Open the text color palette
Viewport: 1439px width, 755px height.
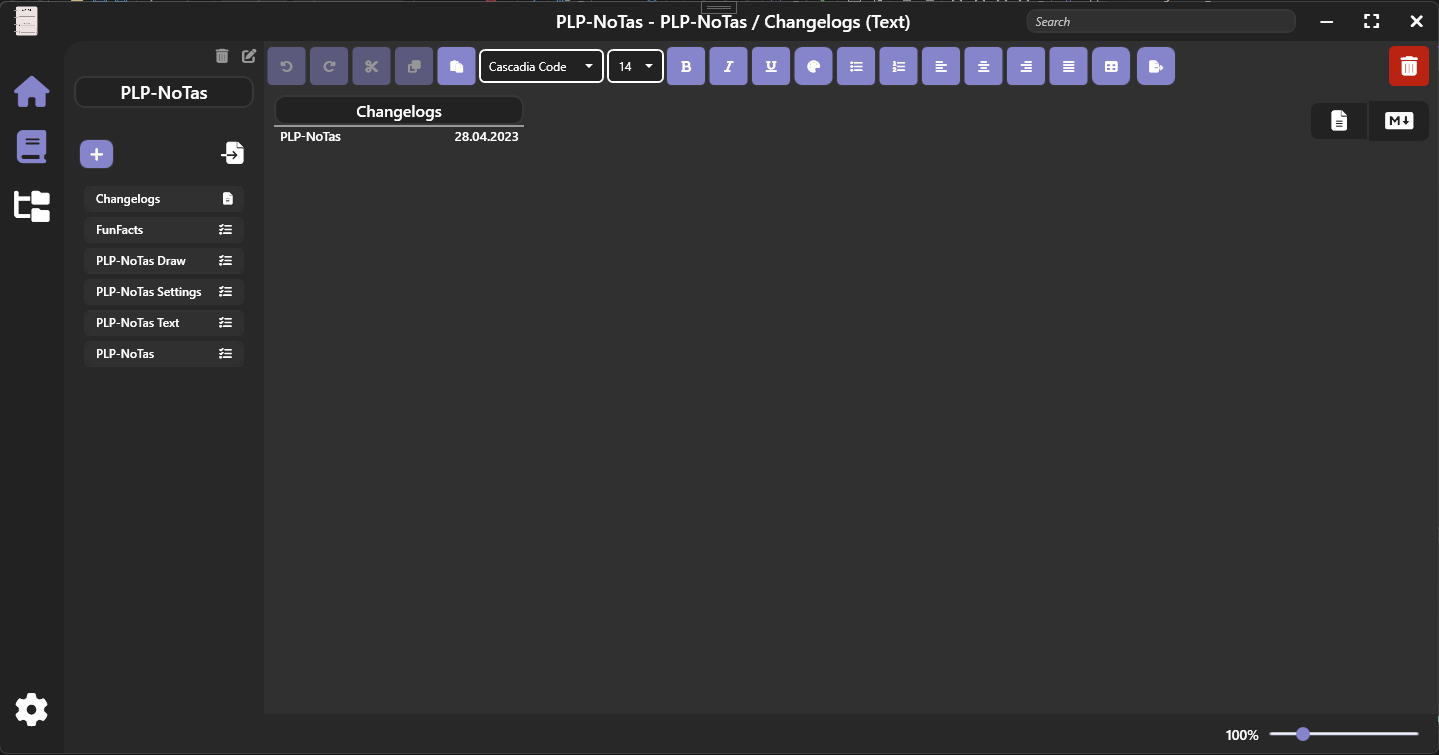pos(813,65)
